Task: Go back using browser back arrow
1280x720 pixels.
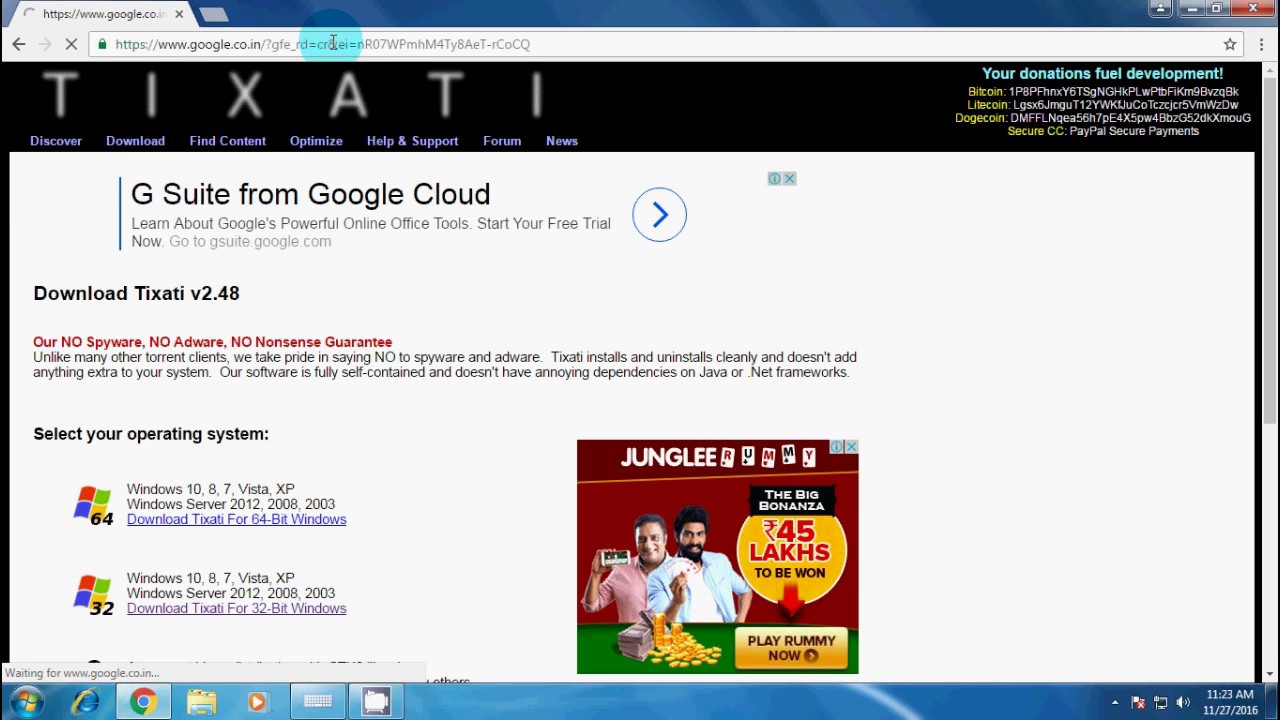Action: click(19, 44)
